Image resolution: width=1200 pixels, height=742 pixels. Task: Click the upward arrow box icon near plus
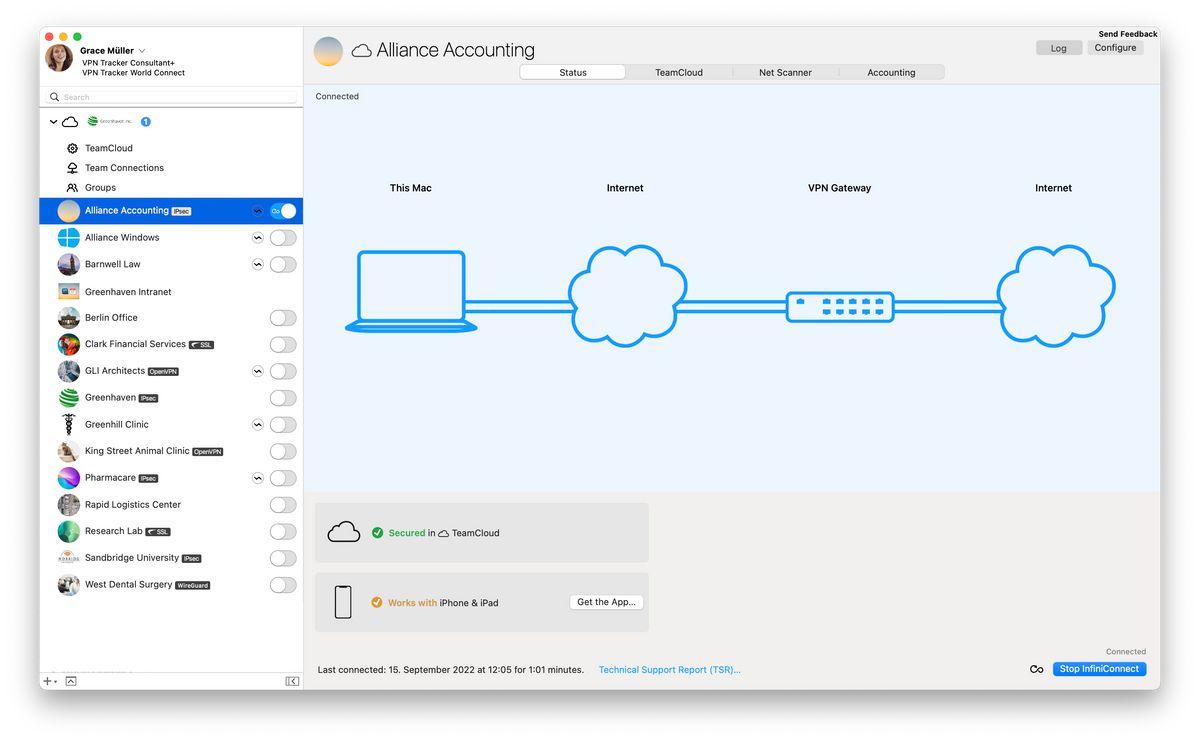(x=71, y=681)
